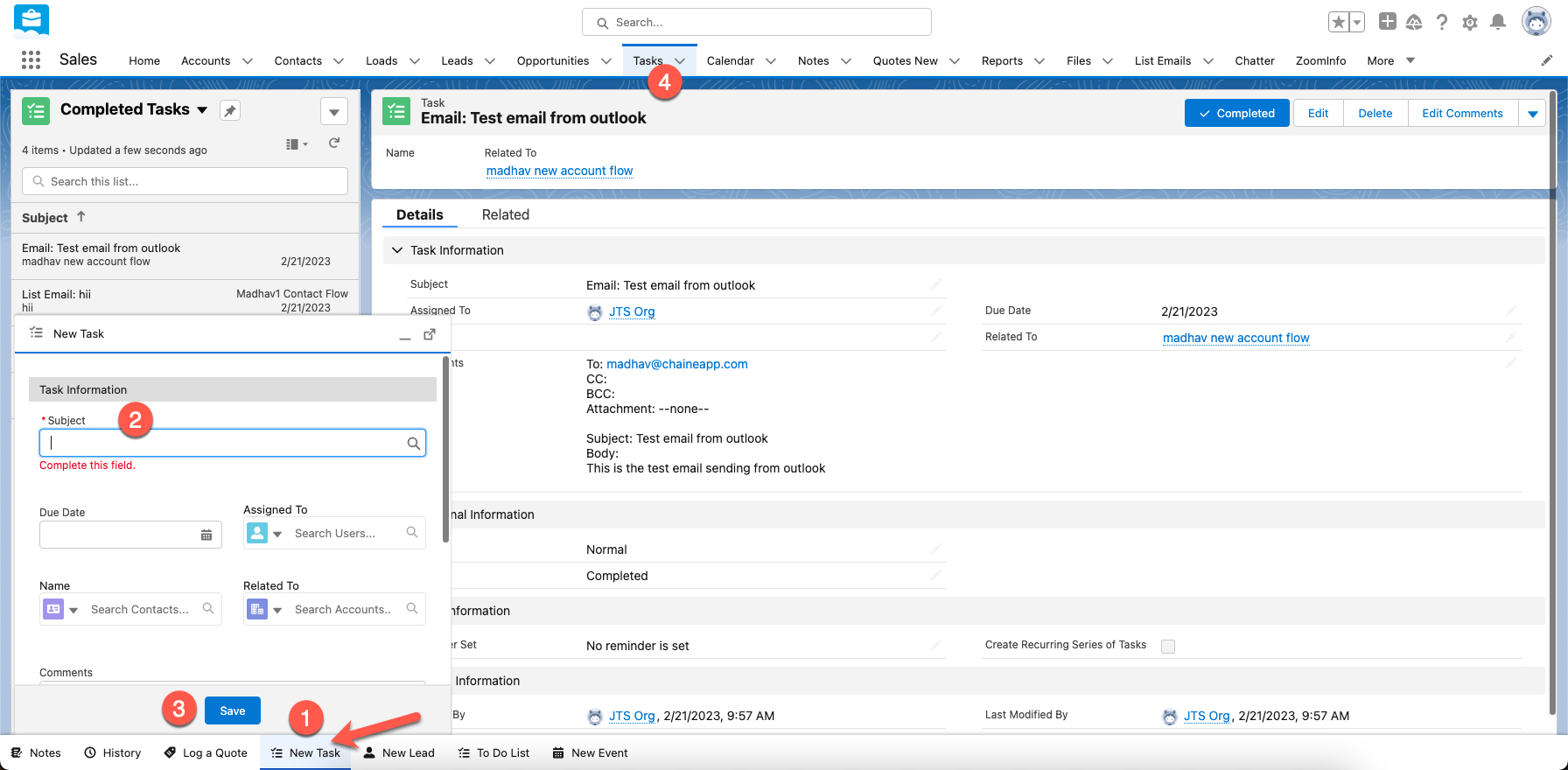
Task: Switch to the Related tab
Action: [x=506, y=214]
